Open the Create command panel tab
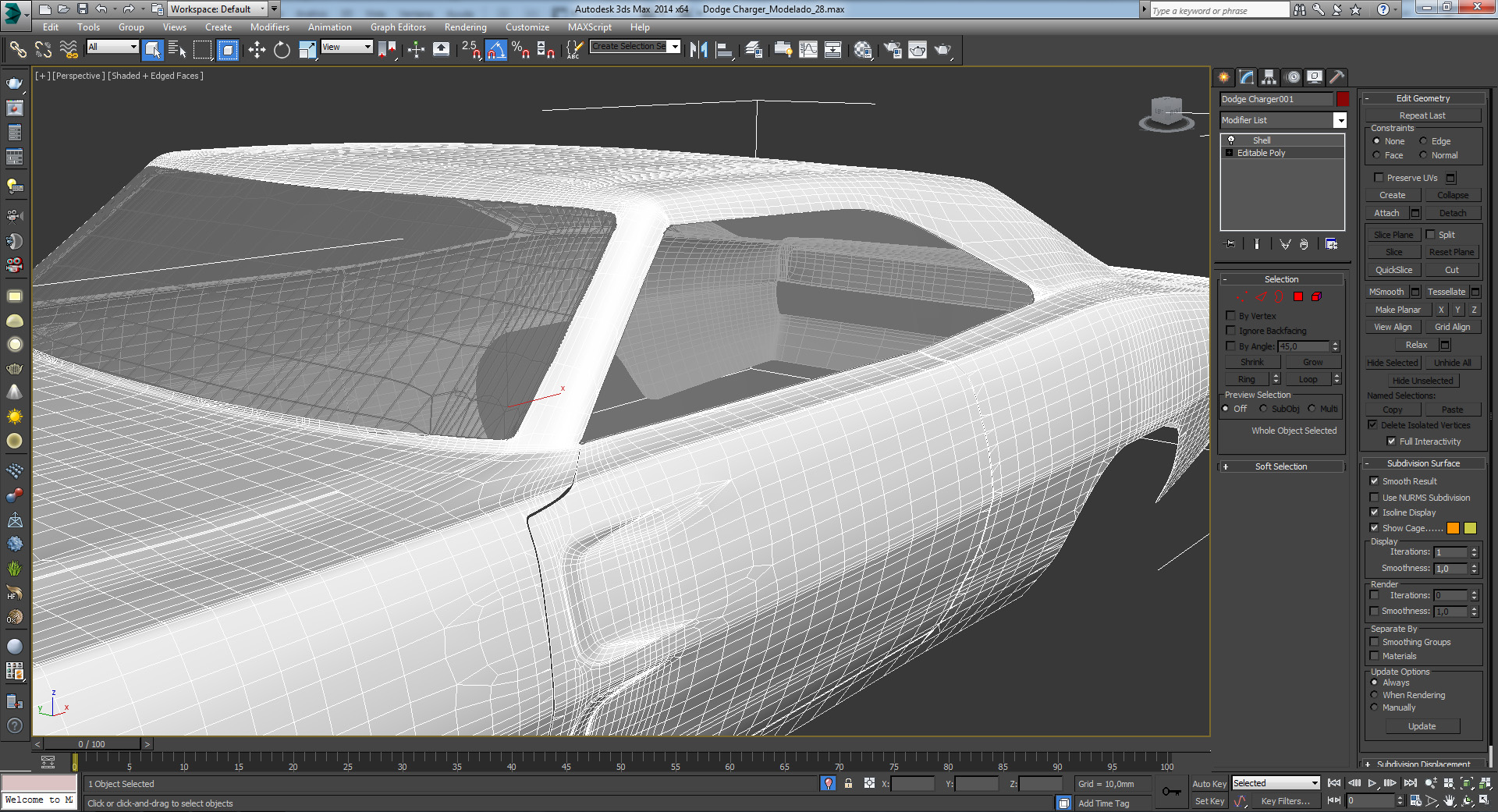Image resolution: width=1498 pixels, height=812 pixels. click(1223, 76)
